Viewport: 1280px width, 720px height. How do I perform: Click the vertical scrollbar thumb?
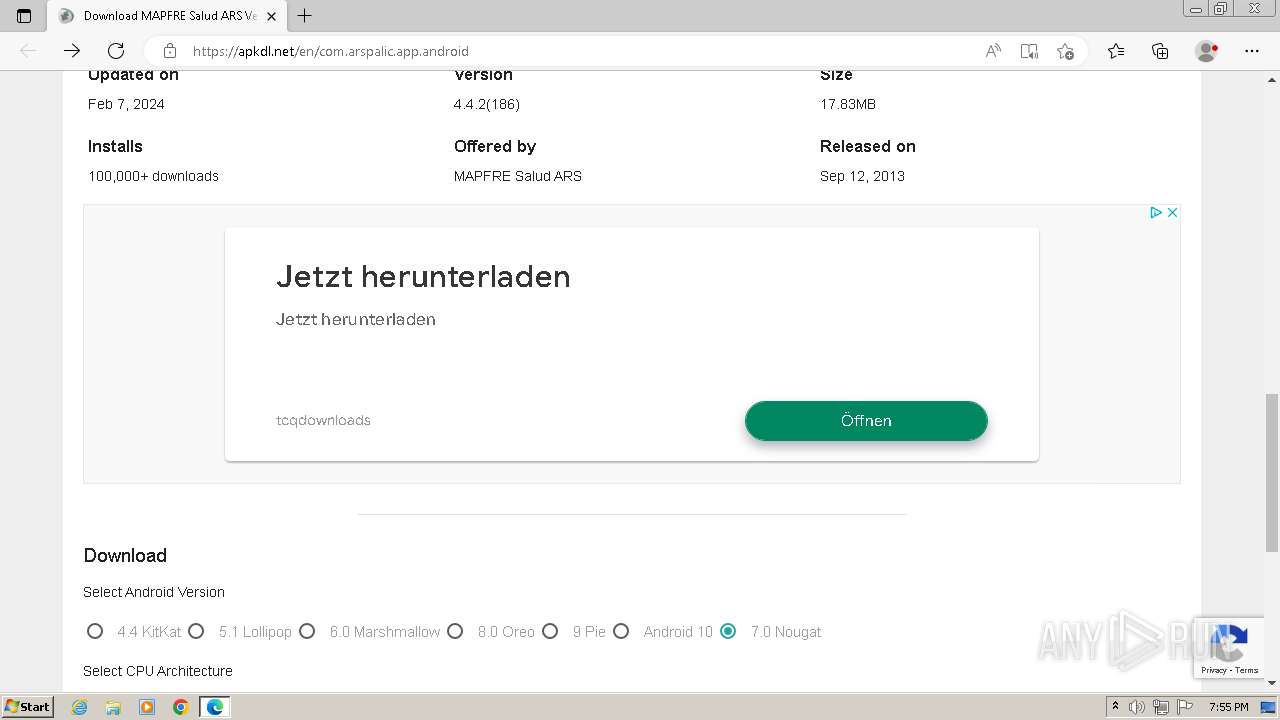(1272, 472)
